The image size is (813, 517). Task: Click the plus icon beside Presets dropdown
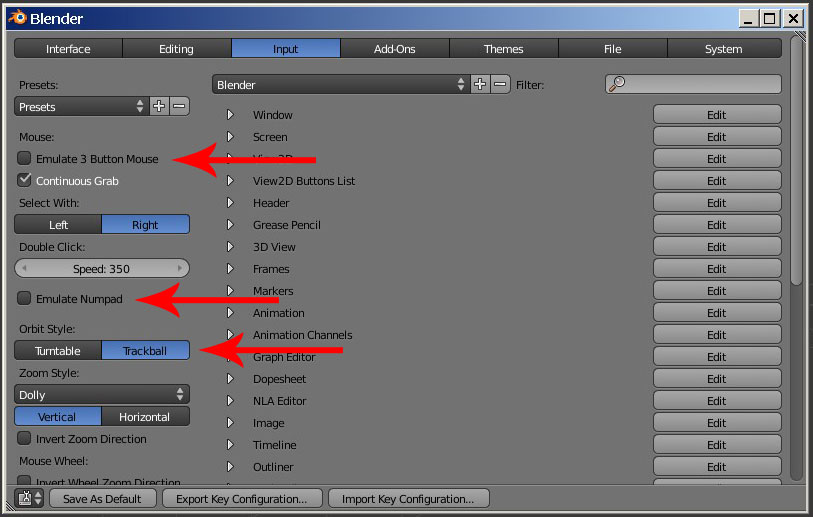(x=159, y=106)
